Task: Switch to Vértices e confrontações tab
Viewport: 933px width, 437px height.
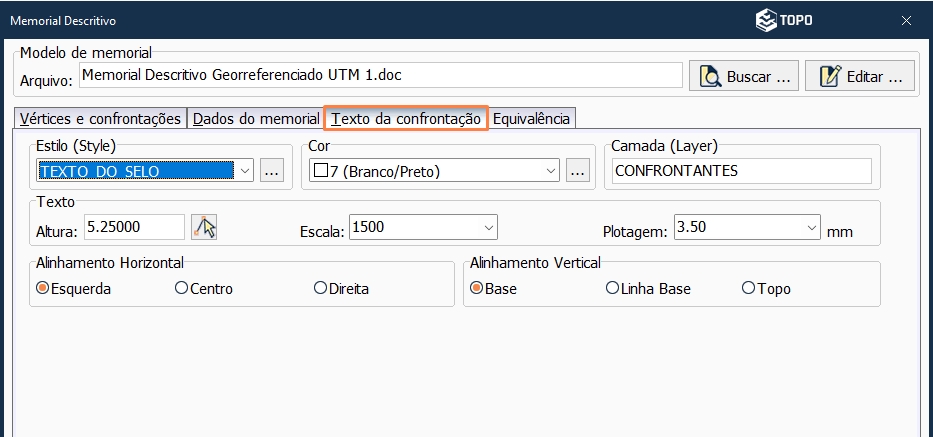Action: click(x=100, y=118)
